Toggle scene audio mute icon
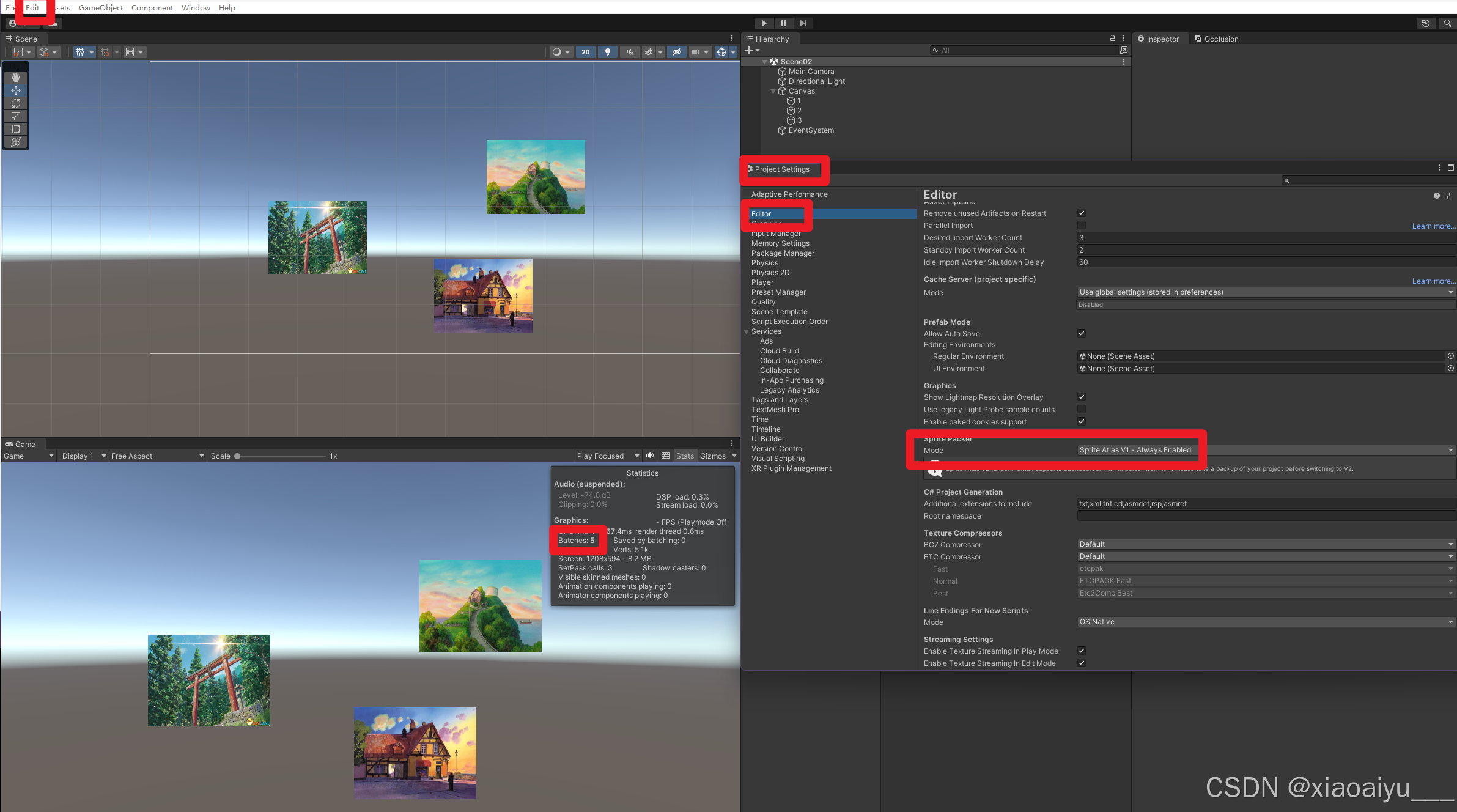 [x=629, y=52]
